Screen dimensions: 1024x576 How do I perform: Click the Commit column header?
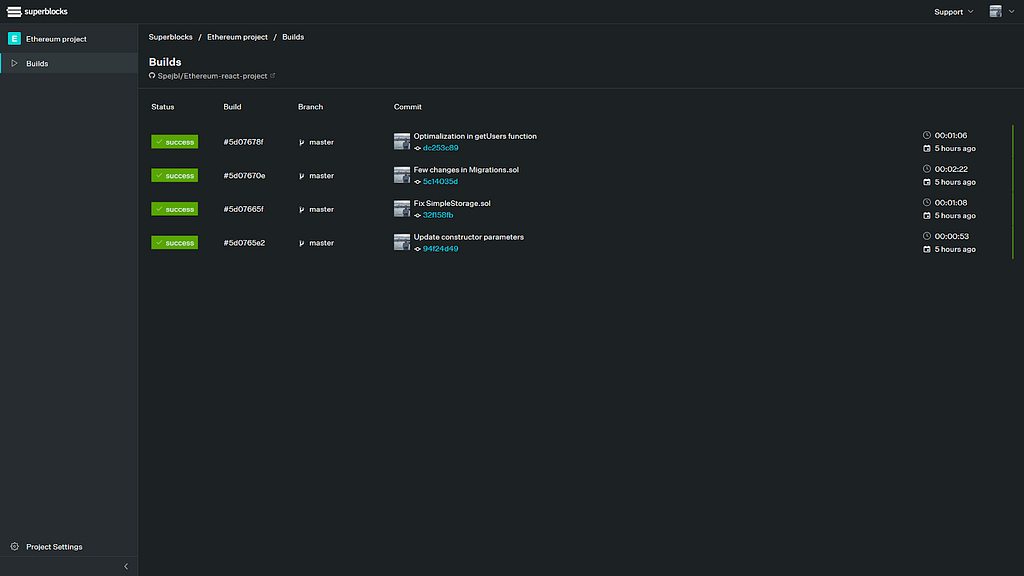coord(408,106)
